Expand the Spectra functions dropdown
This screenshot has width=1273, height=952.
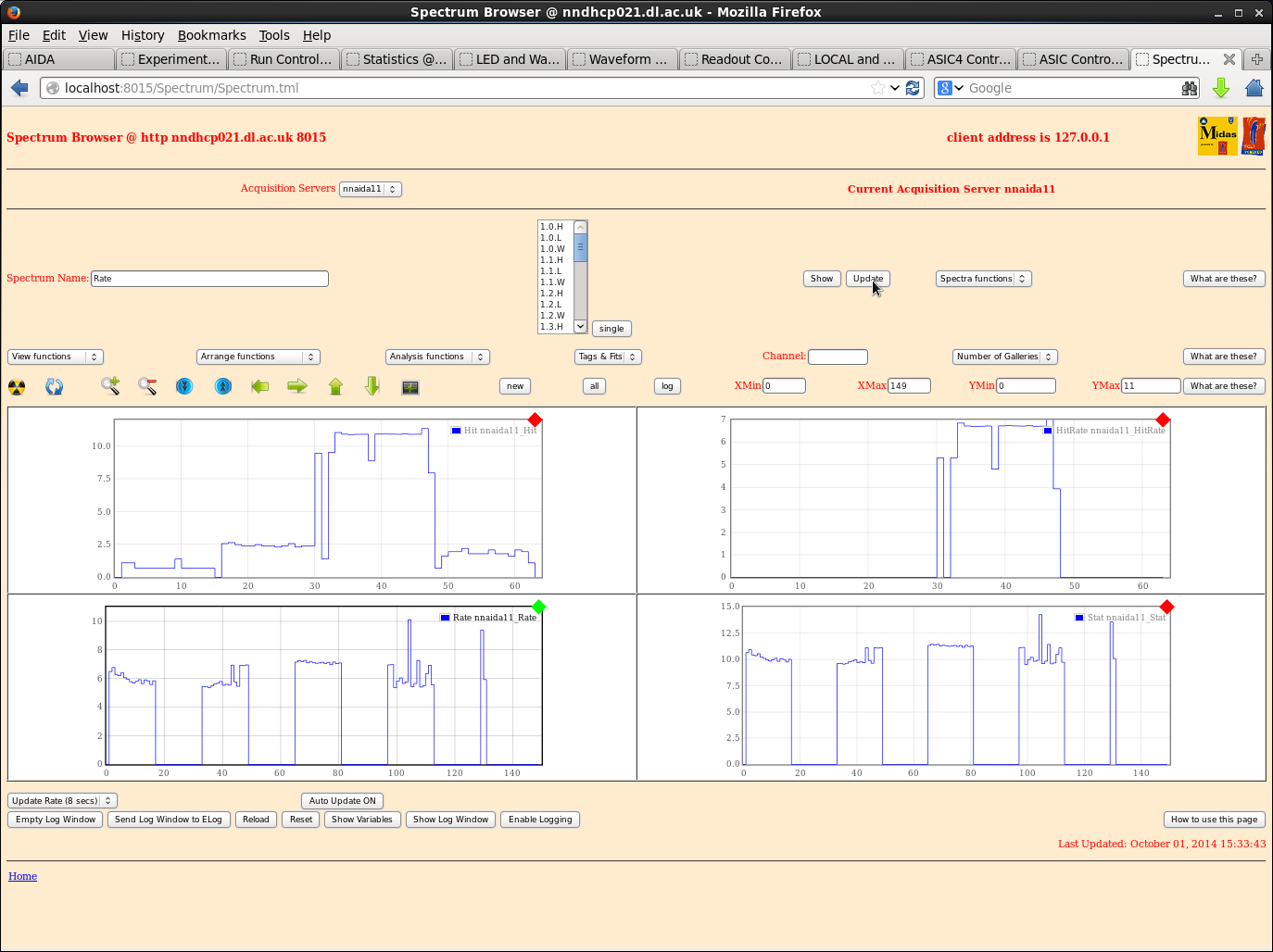(x=983, y=279)
